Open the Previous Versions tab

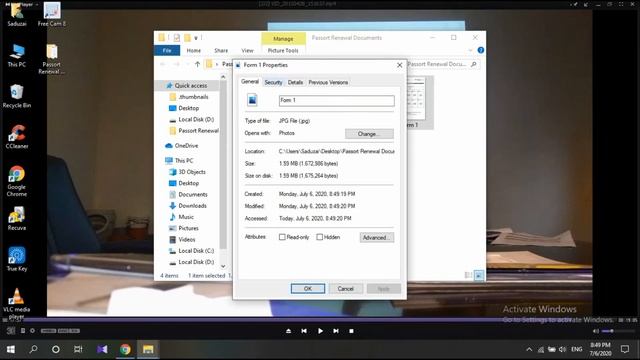328,82
